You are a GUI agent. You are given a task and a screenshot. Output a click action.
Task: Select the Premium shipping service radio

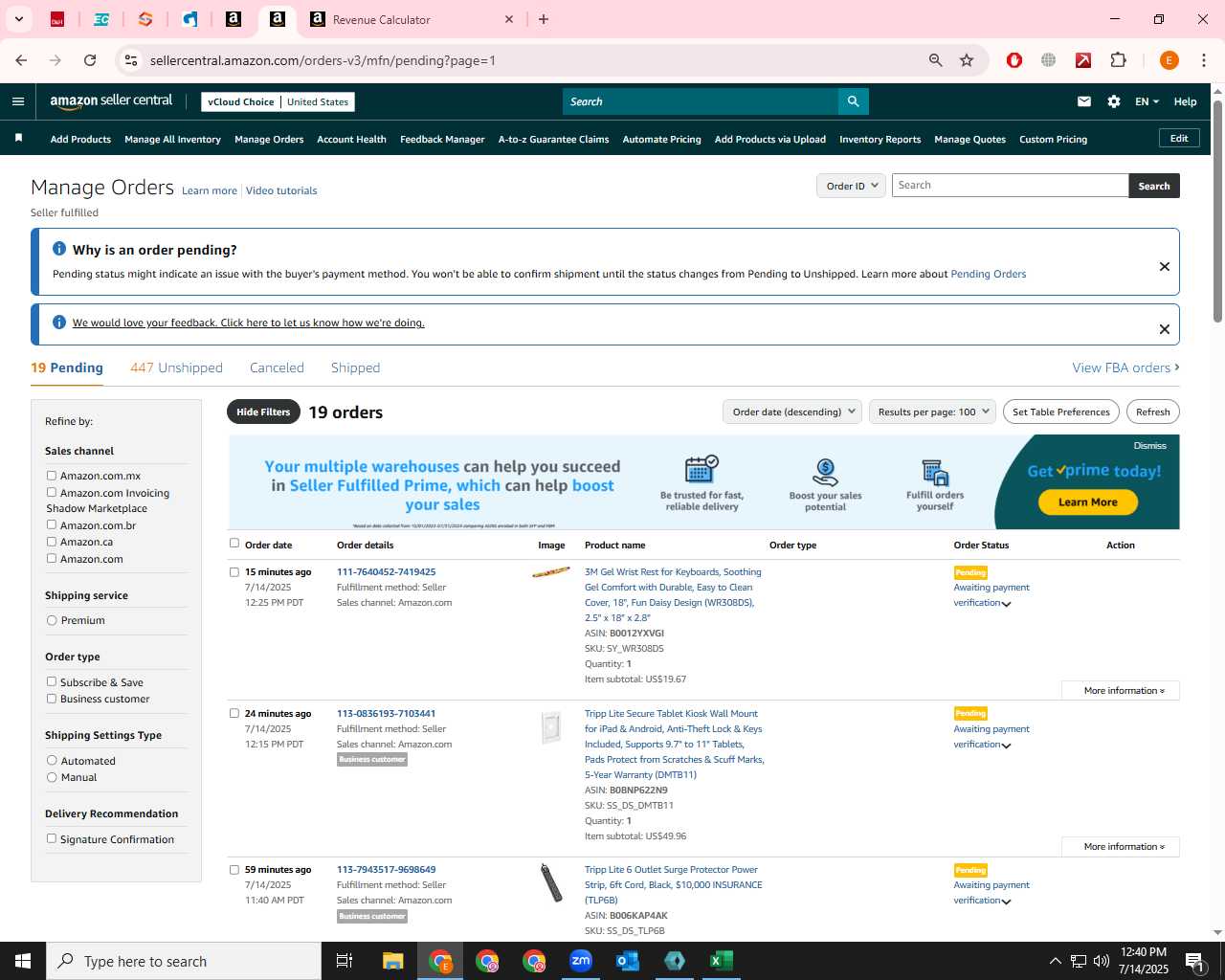pyautogui.click(x=52, y=620)
